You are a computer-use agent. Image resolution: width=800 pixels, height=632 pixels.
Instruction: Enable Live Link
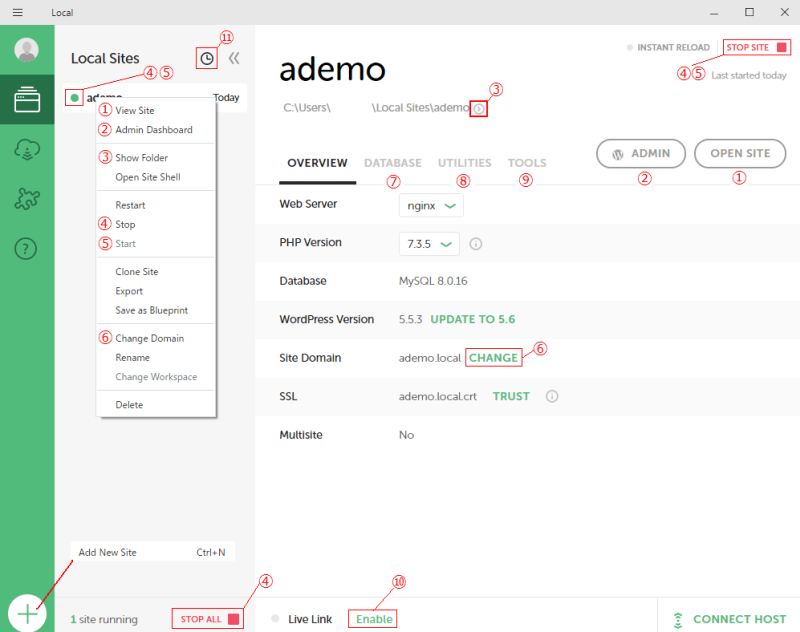(x=374, y=619)
